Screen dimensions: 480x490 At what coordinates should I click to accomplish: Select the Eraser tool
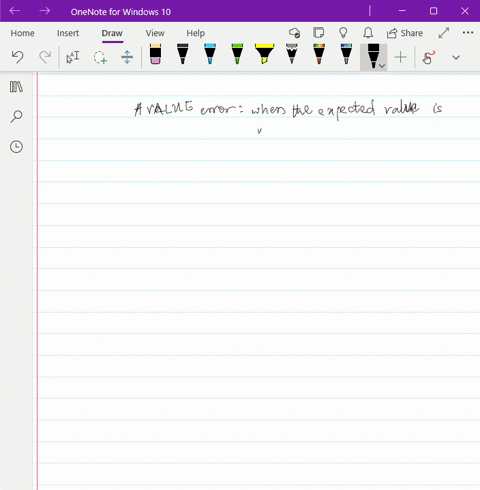click(x=155, y=54)
